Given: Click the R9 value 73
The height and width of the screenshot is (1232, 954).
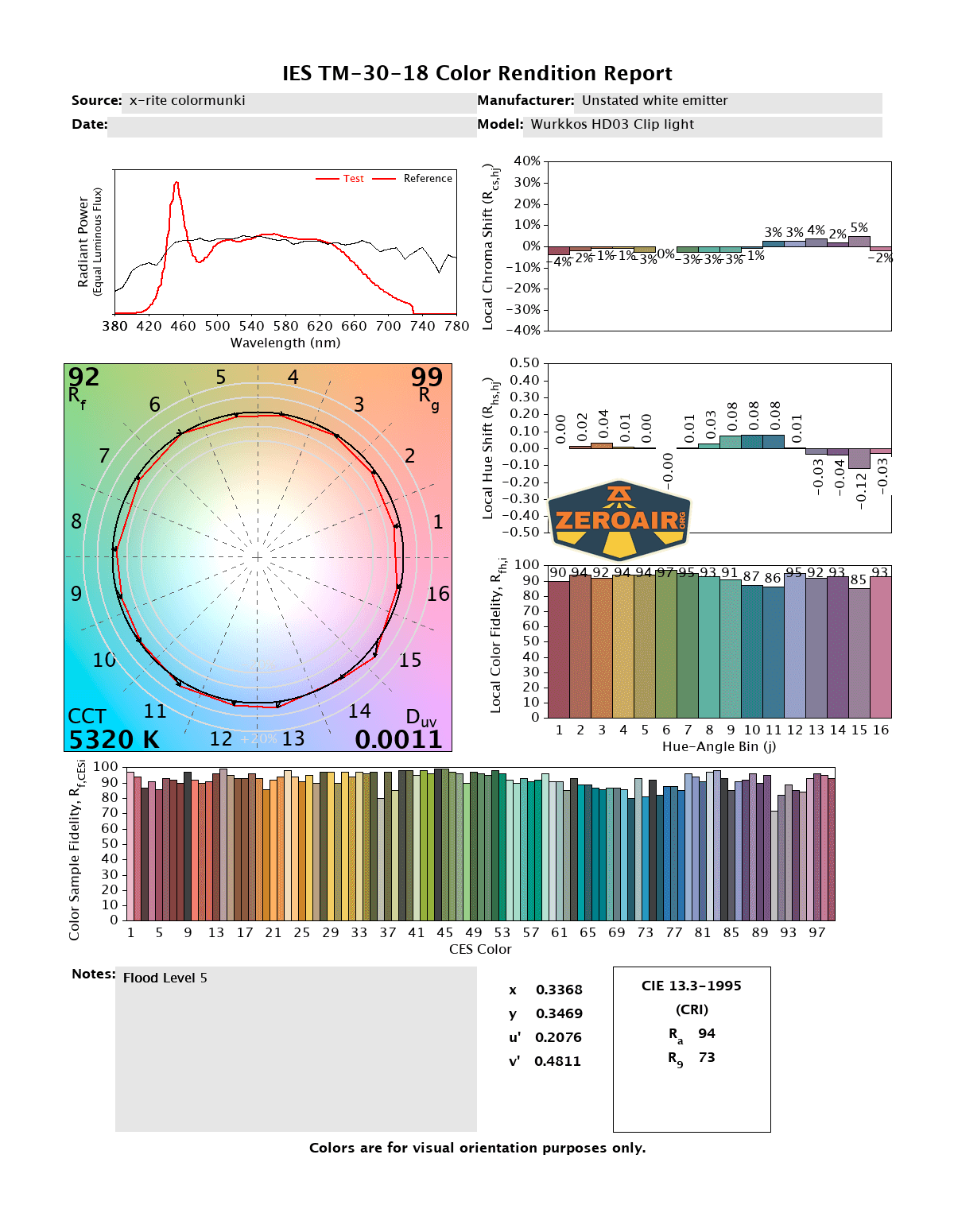Looking at the screenshot, I should pyautogui.click(x=706, y=1057).
